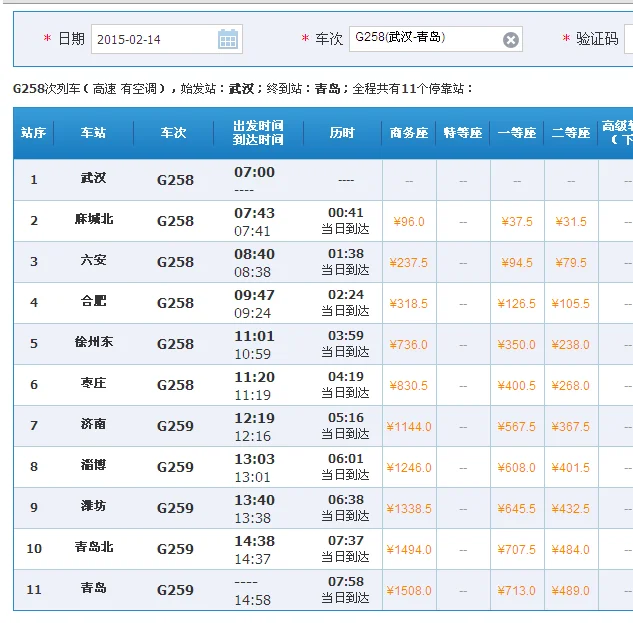Select station 武汉 in row 1
The height and width of the screenshot is (623, 633).
click(93, 178)
